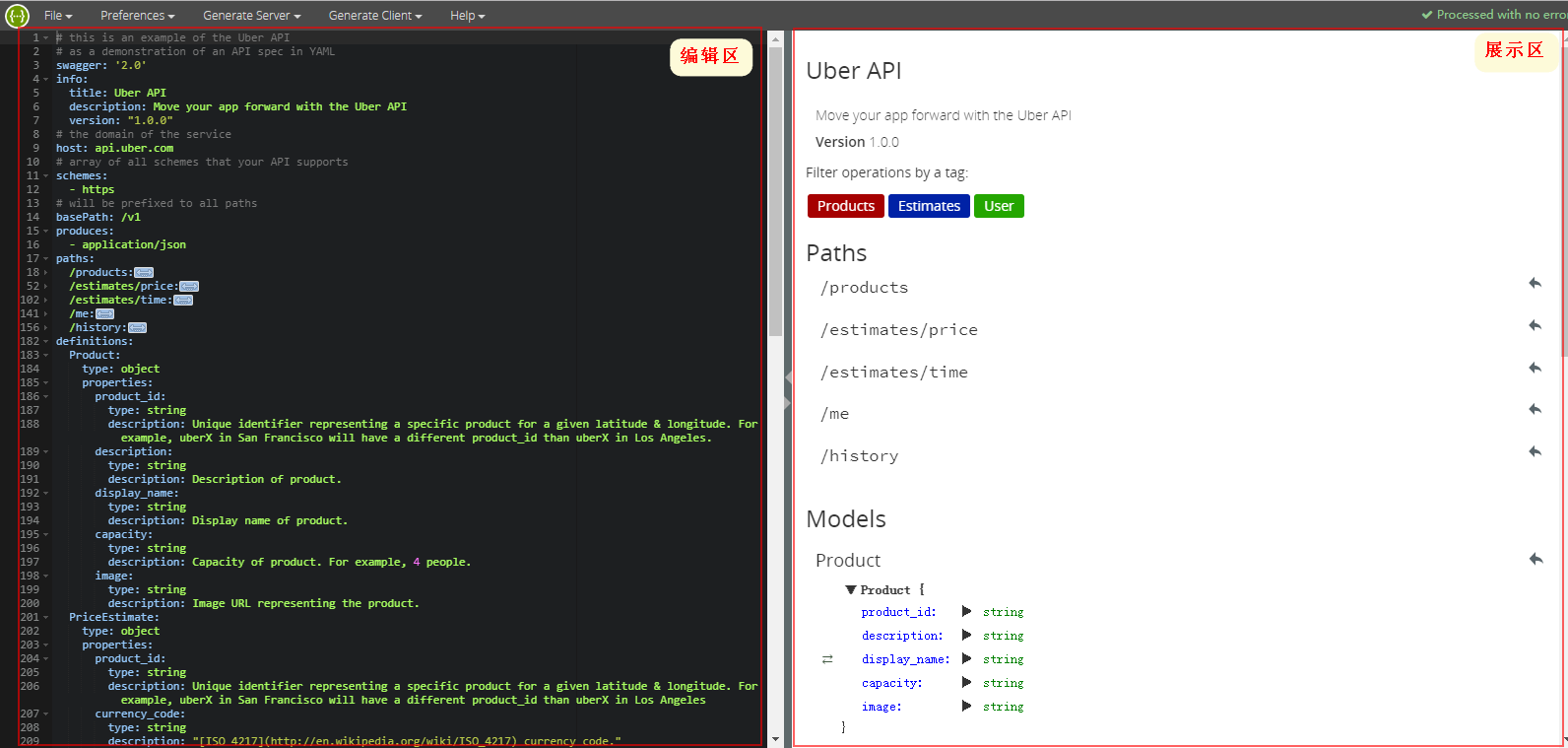Screen dimensions: 1568x748
Task: Open the /products path in preview
Action: pos(865,288)
